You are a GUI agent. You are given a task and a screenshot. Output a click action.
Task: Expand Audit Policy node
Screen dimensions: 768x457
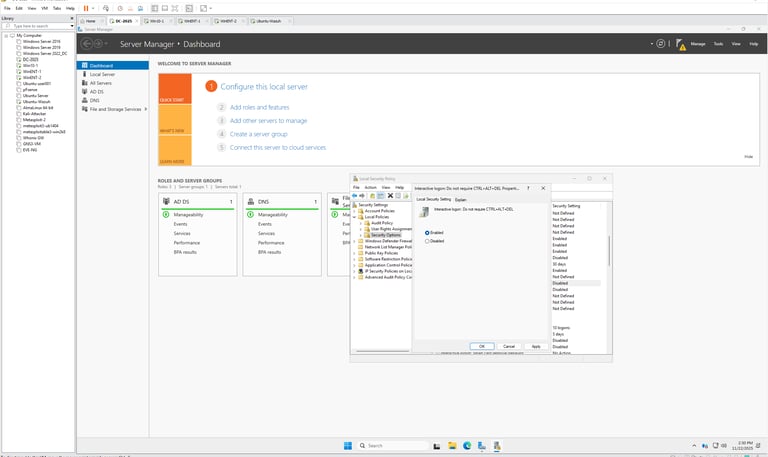pos(361,223)
